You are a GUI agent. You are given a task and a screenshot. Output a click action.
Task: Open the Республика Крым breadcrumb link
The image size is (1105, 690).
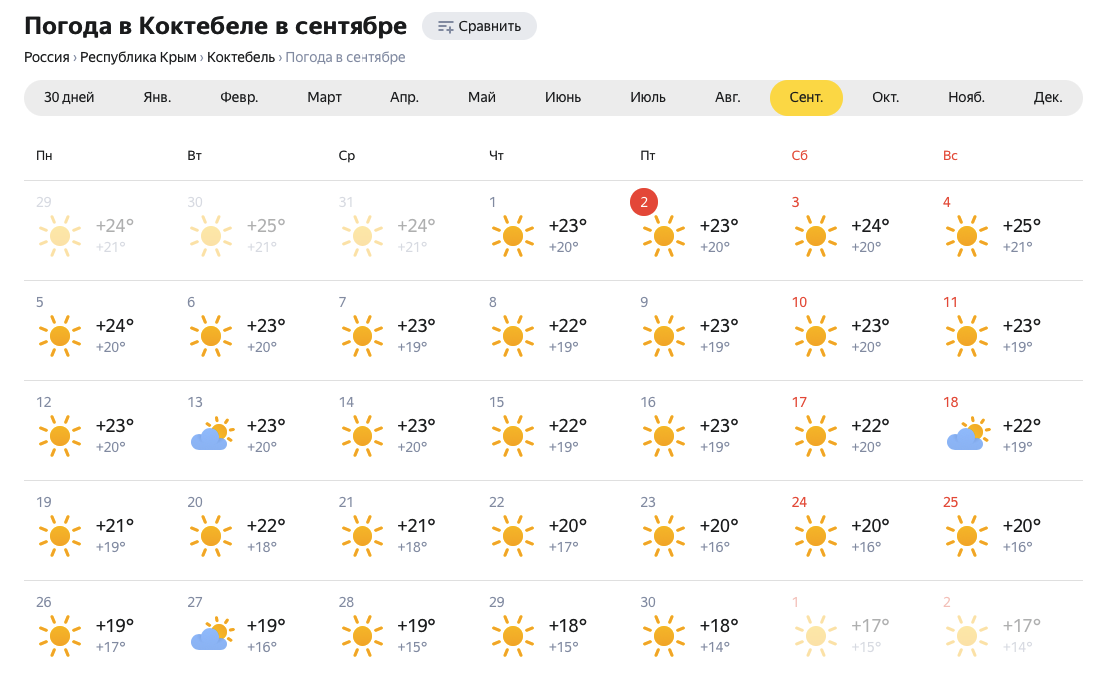(138, 57)
